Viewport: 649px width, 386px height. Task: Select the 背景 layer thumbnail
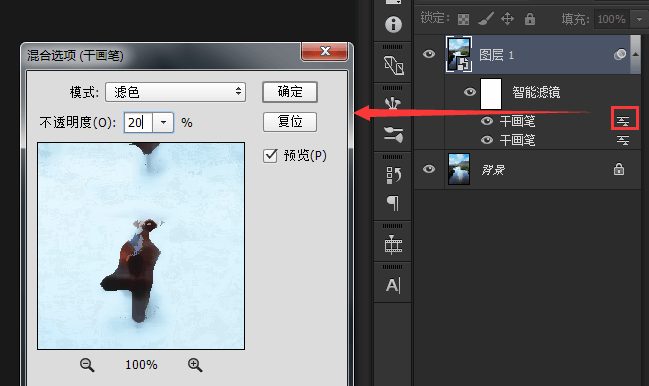pos(459,169)
